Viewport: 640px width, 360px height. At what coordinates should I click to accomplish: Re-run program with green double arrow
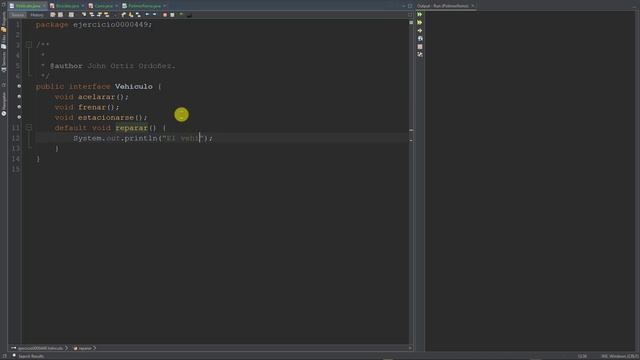pyautogui.click(x=420, y=14)
